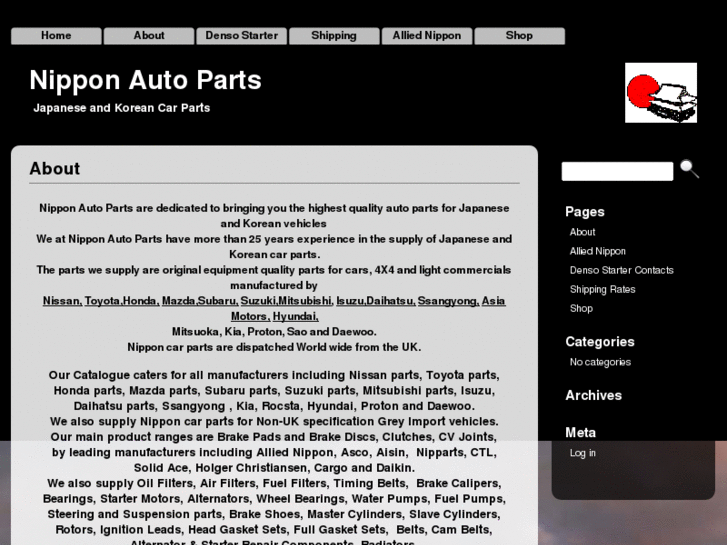
Task: Open the Shop link under Pages
Action: coord(581,308)
